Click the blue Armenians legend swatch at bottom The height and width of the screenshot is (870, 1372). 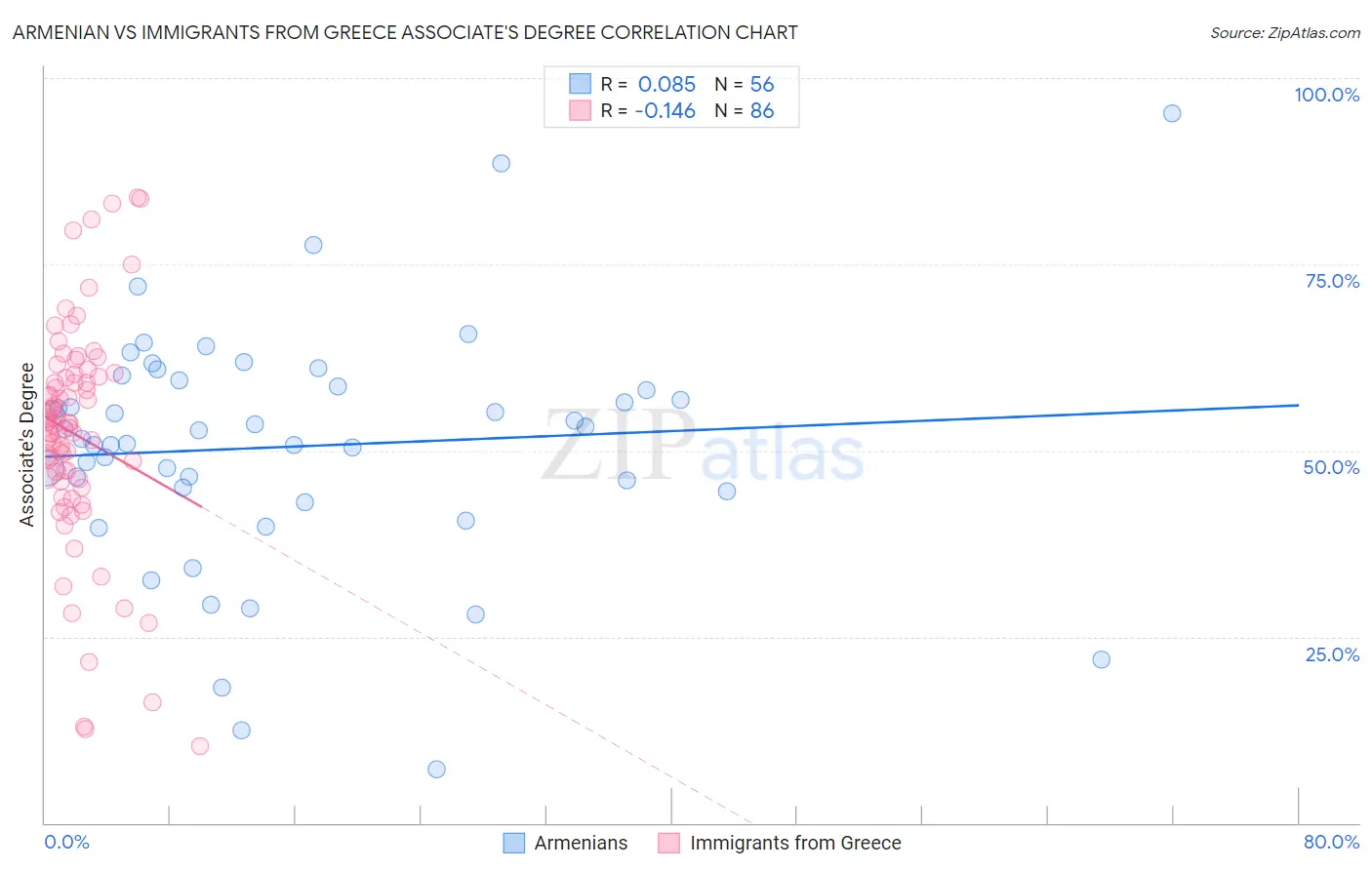click(514, 843)
